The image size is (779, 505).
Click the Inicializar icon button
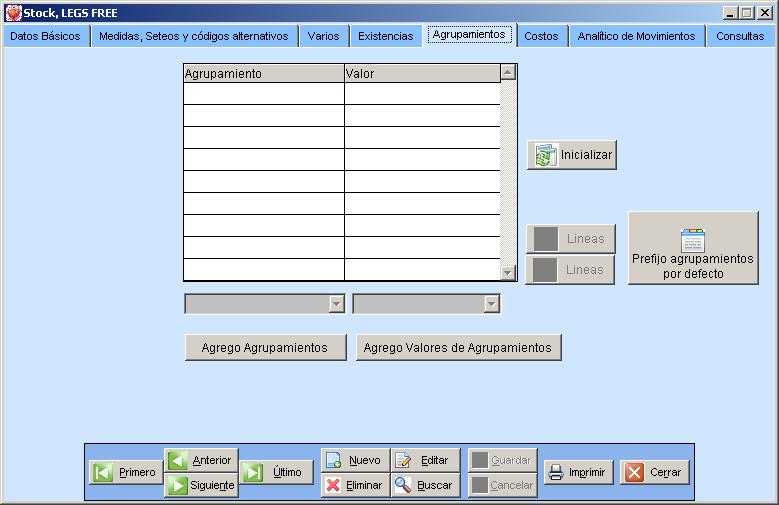(x=572, y=155)
